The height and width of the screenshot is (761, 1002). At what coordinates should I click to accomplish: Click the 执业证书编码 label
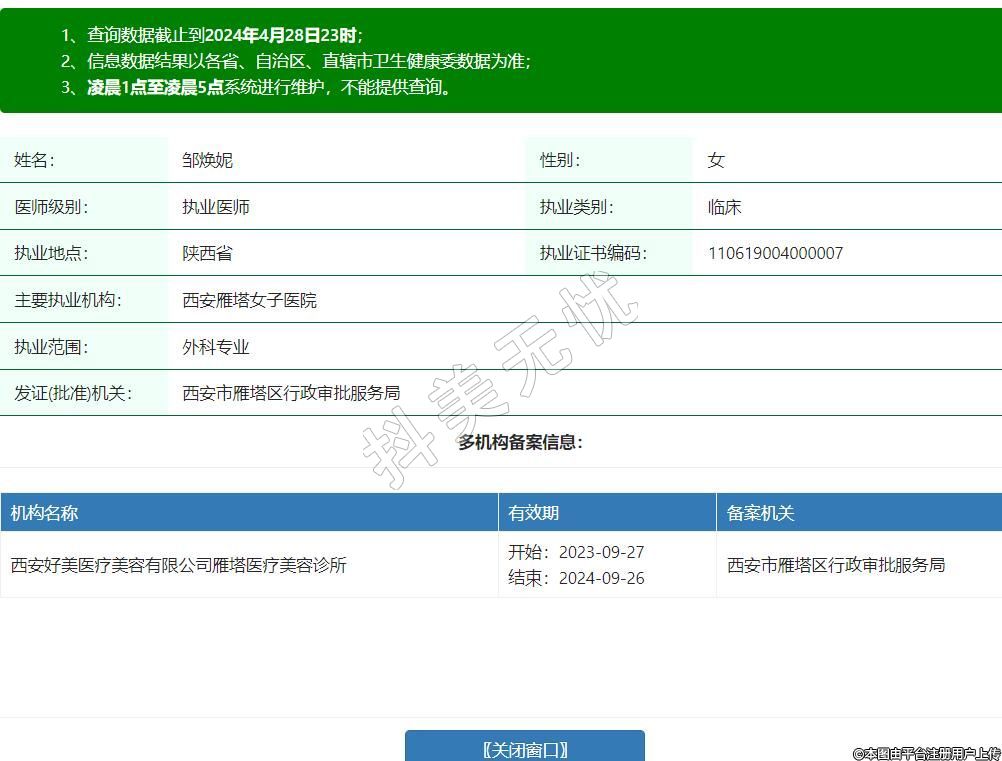tap(593, 253)
